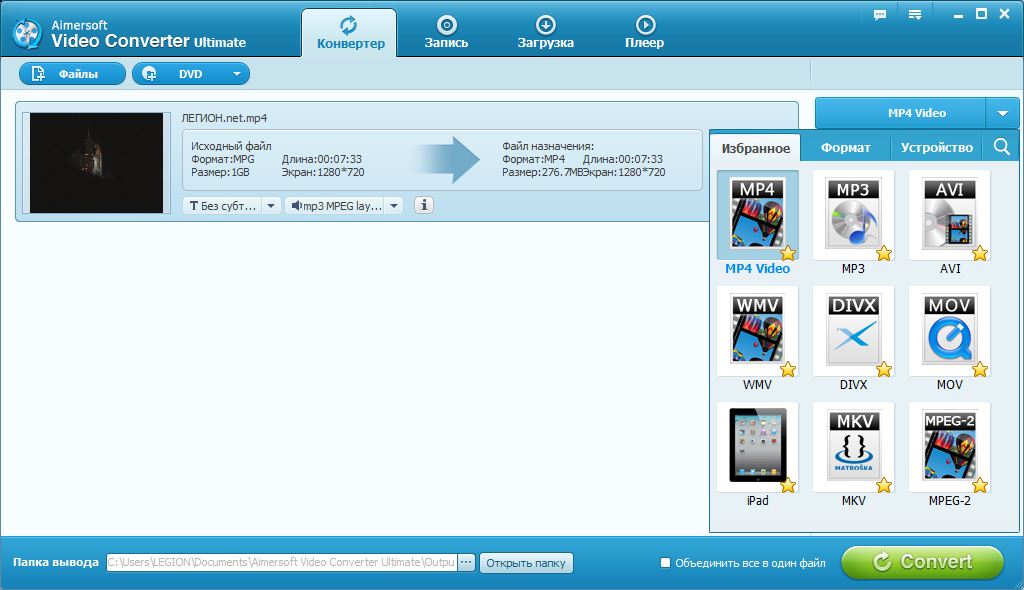Image resolution: width=1024 pixels, height=590 pixels.
Task: Click Открыть папку button
Action: (x=526, y=563)
